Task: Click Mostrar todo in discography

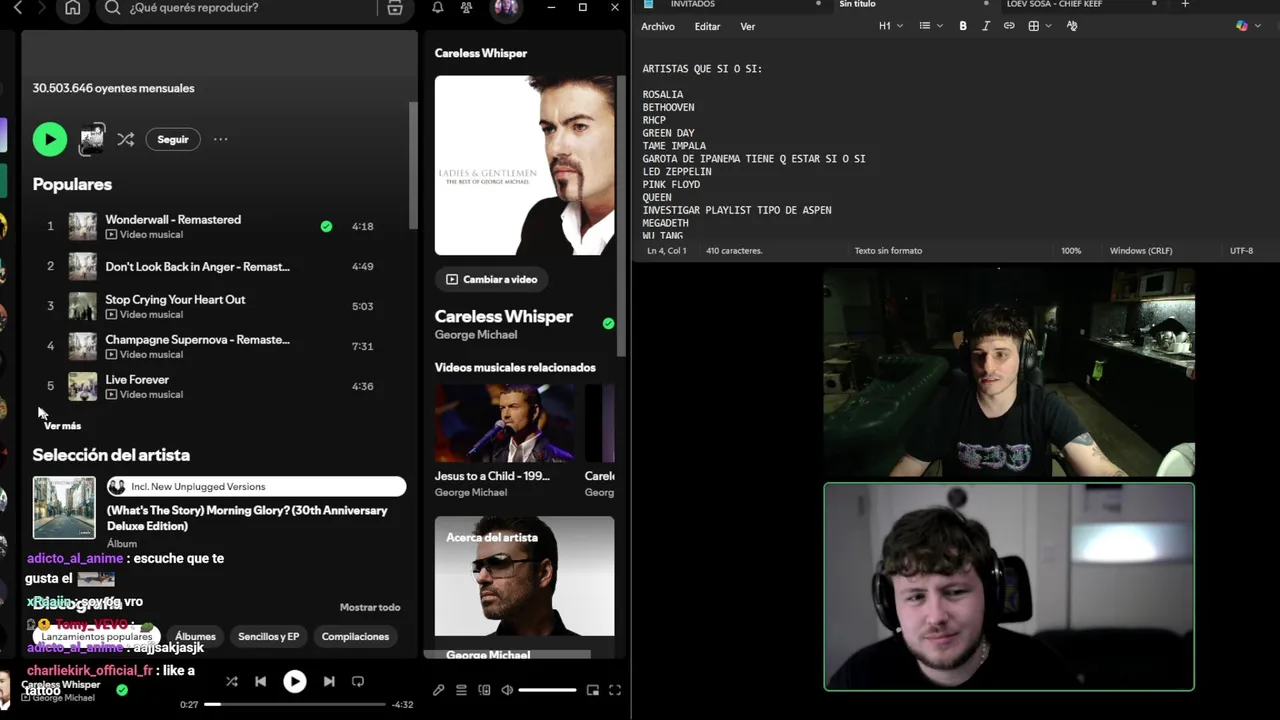Action: pos(370,607)
